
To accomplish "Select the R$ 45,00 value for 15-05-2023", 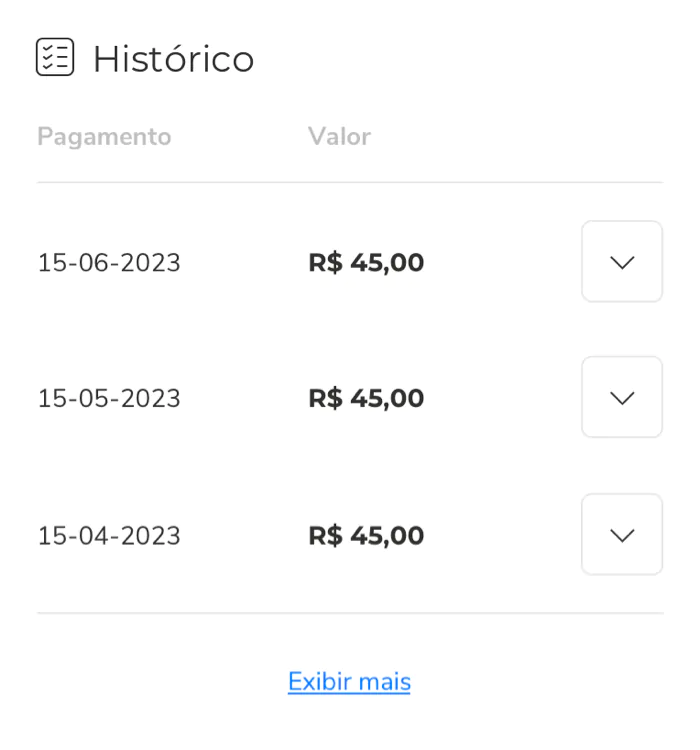I will (366, 398).
